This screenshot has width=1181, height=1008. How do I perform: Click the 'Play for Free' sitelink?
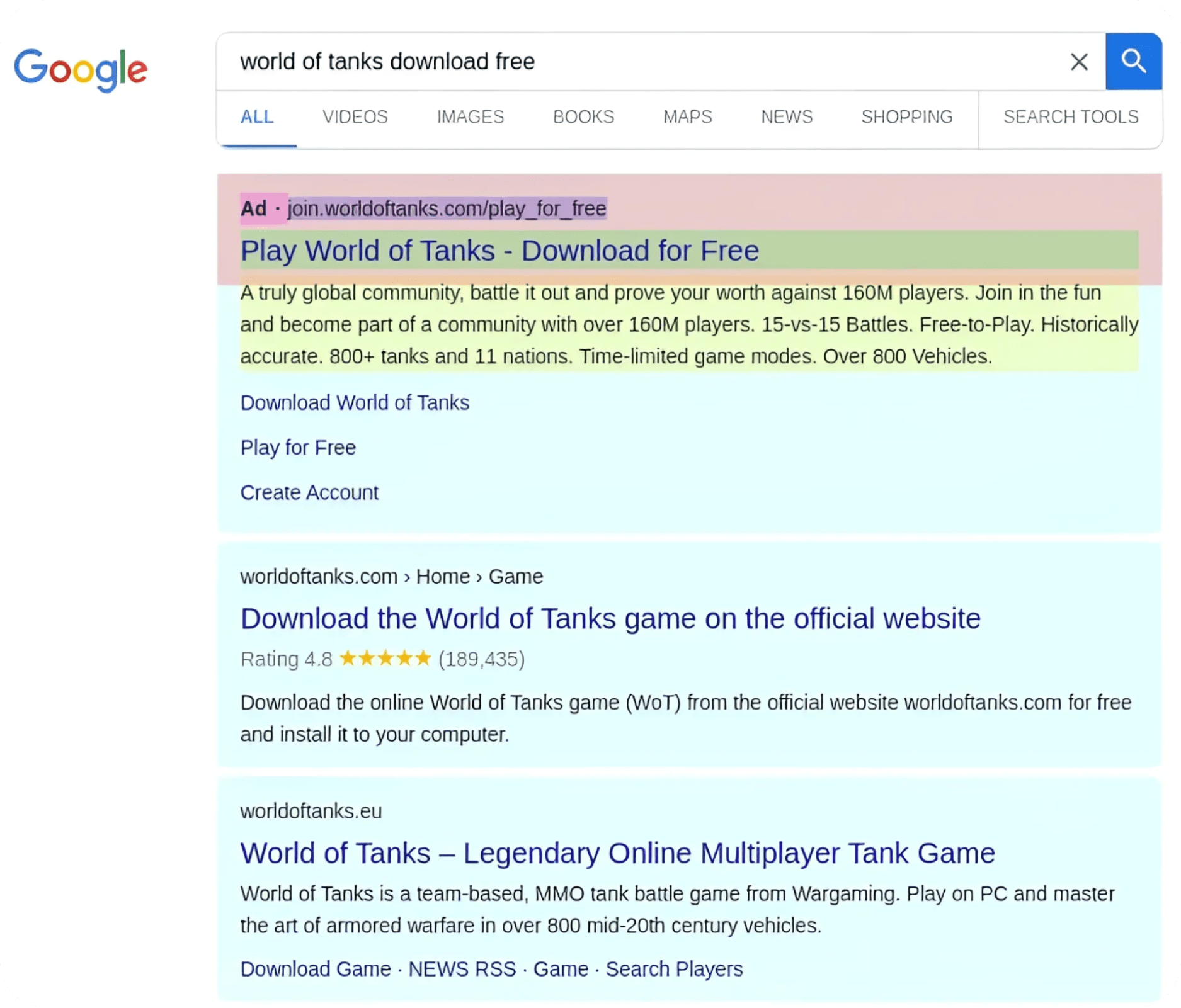coord(298,448)
